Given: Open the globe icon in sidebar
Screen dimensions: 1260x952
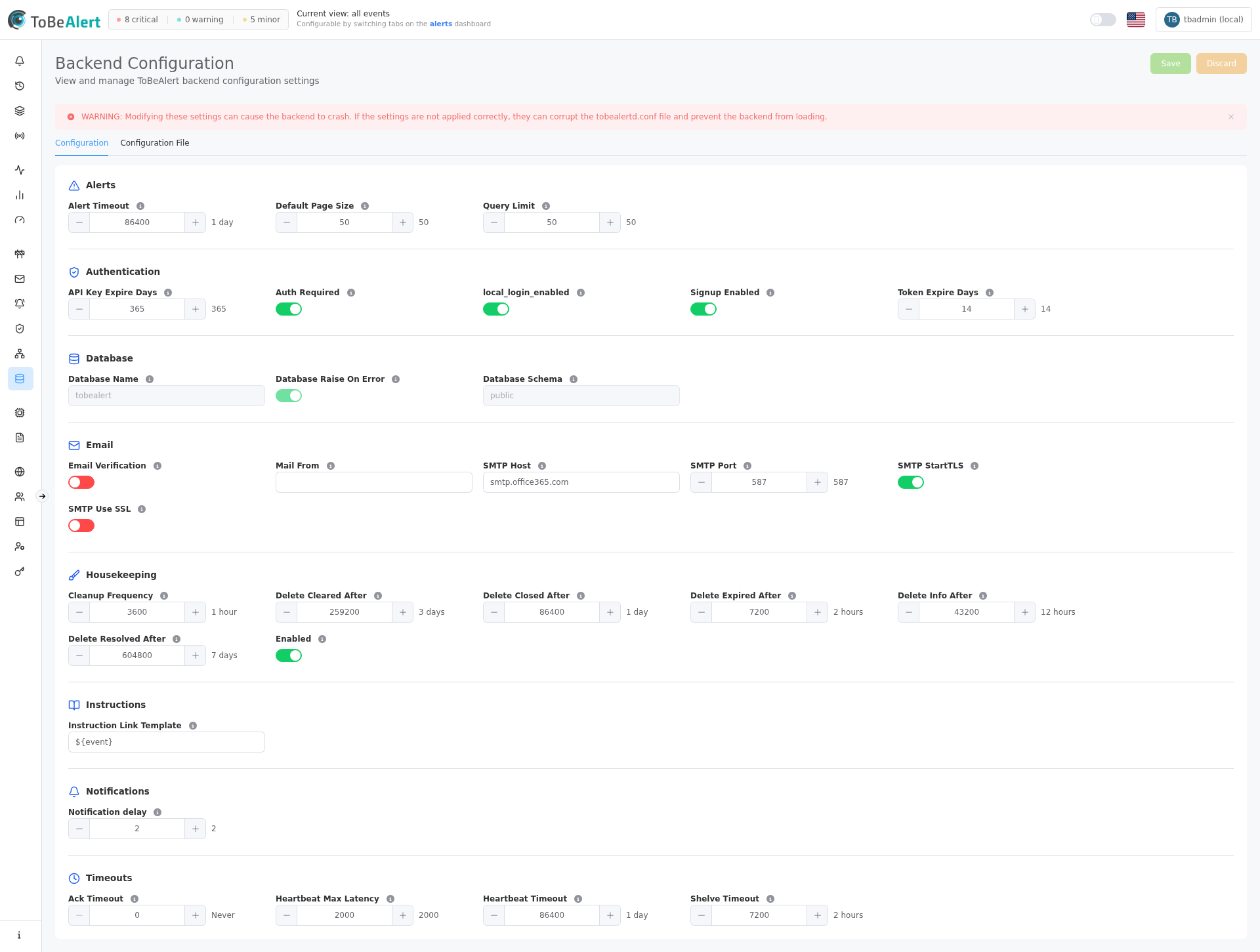Looking at the screenshot, I should point(20,472).
